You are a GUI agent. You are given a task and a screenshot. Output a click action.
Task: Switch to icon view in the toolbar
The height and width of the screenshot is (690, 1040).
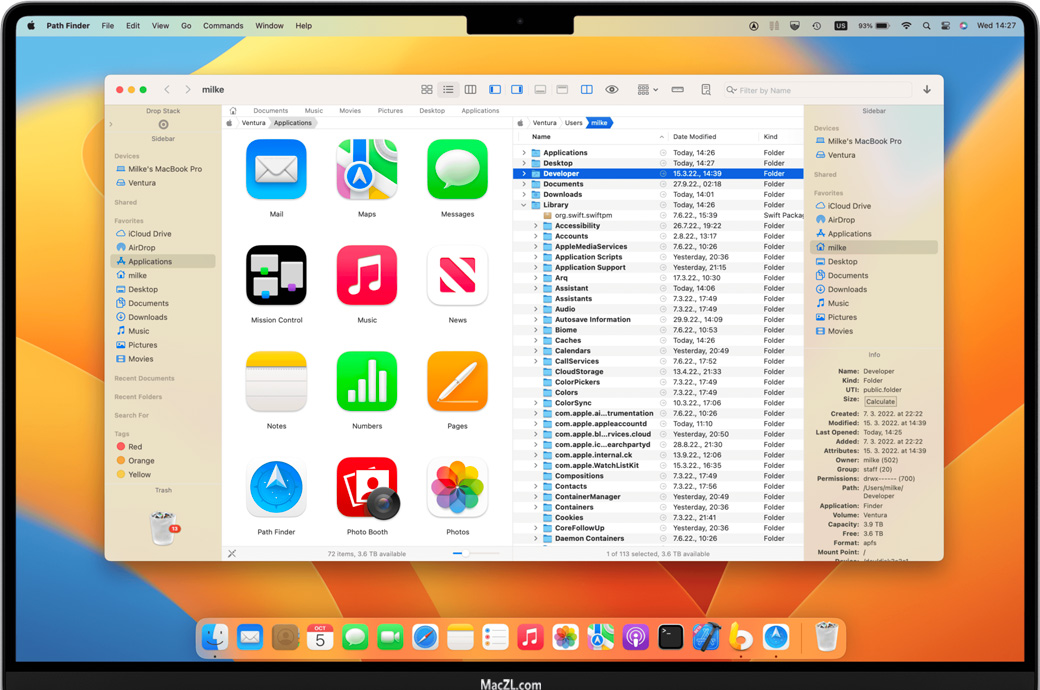click(426, 90)
